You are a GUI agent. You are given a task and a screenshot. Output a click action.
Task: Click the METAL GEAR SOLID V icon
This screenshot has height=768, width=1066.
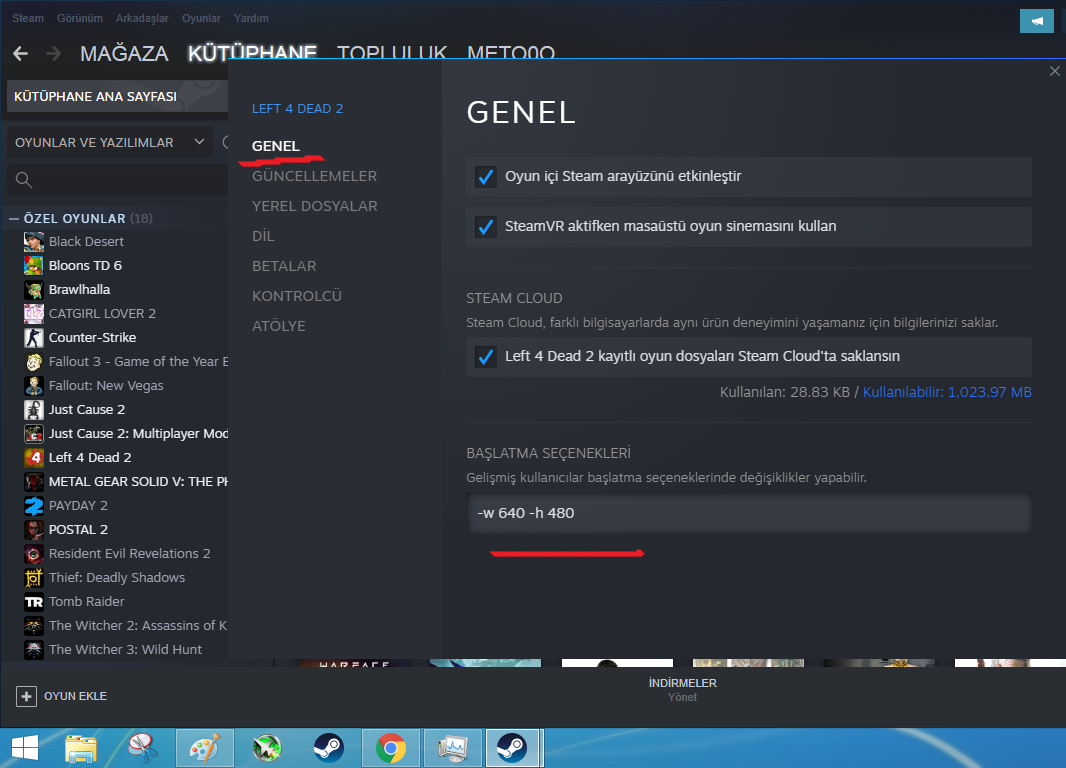(x=33, y=481)
